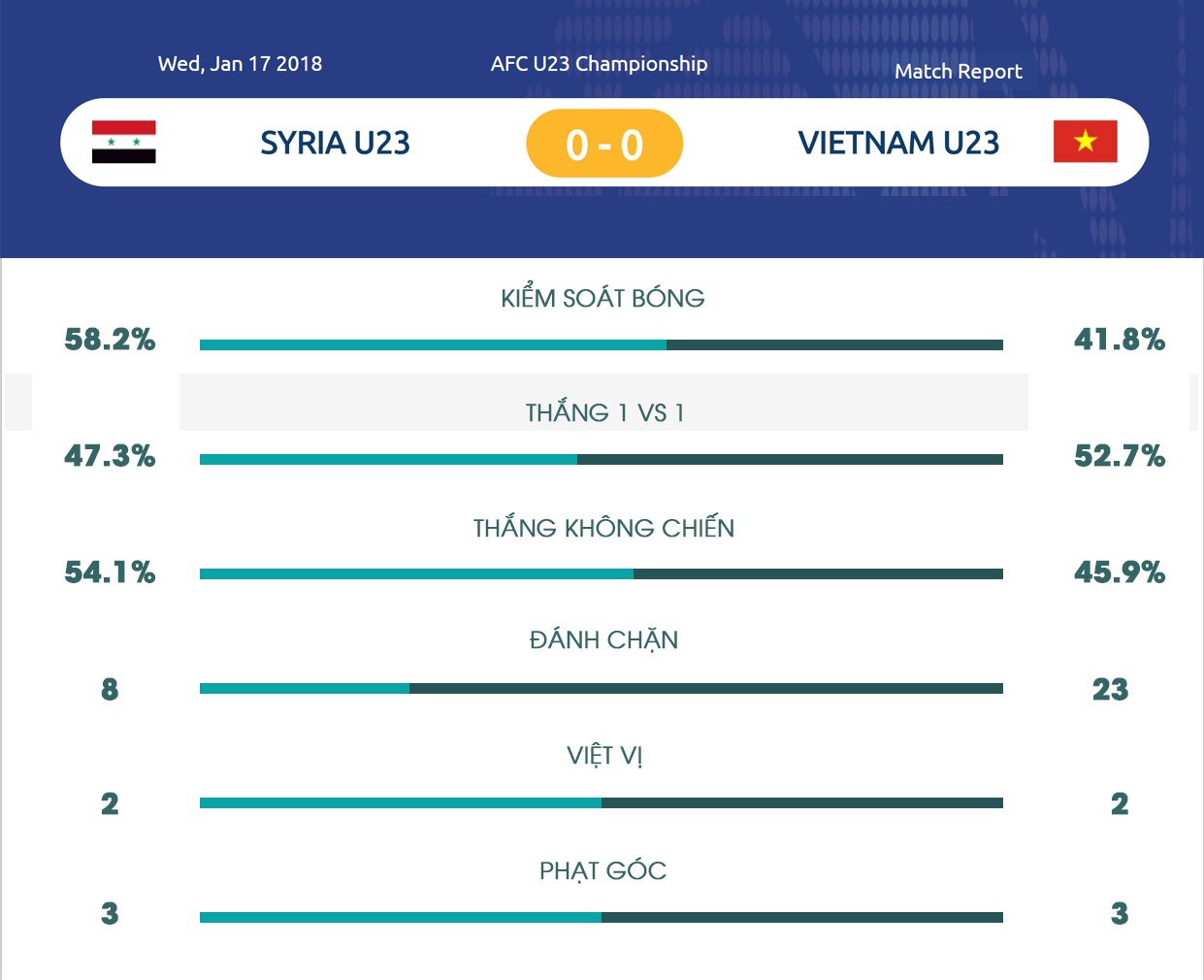The image size is (1204, 980).
Task: Click the Vietnam flag icon
Action: [x=1085, y=142]
